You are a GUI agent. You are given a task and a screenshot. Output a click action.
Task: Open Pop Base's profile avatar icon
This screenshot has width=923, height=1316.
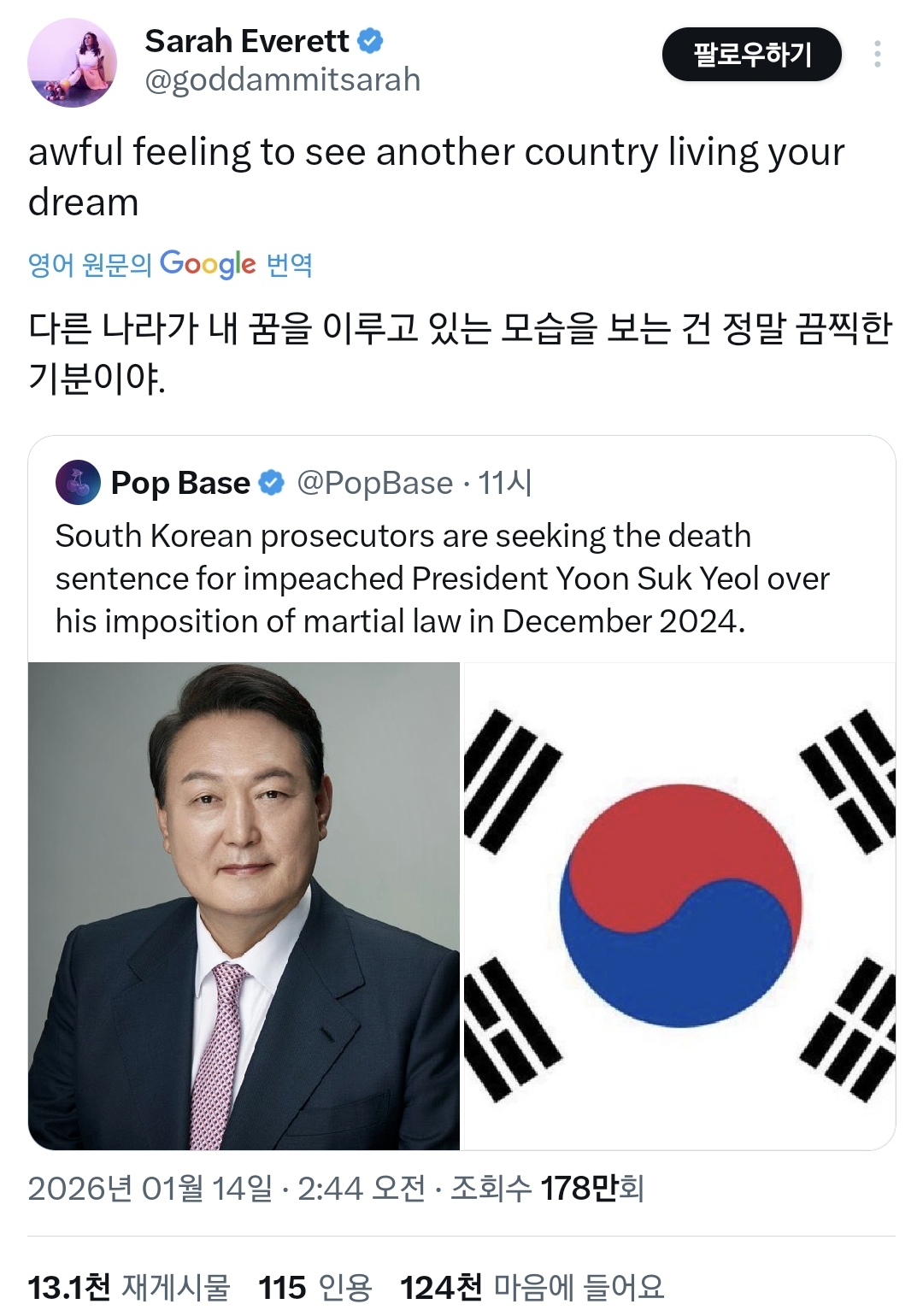[78, 483]
